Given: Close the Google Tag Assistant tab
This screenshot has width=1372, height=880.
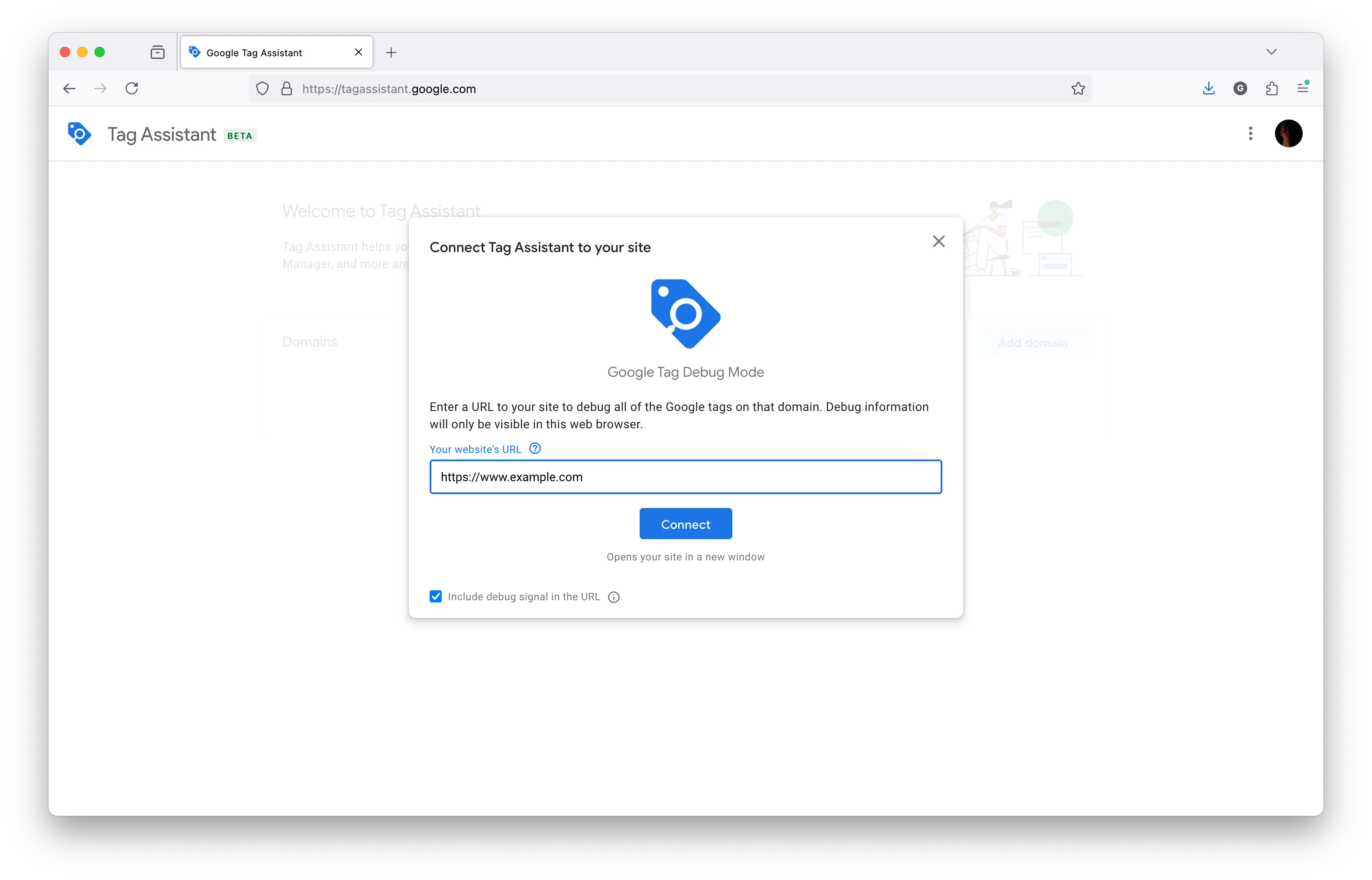Looking at the screenshot, I should click(x=358, y=52).
